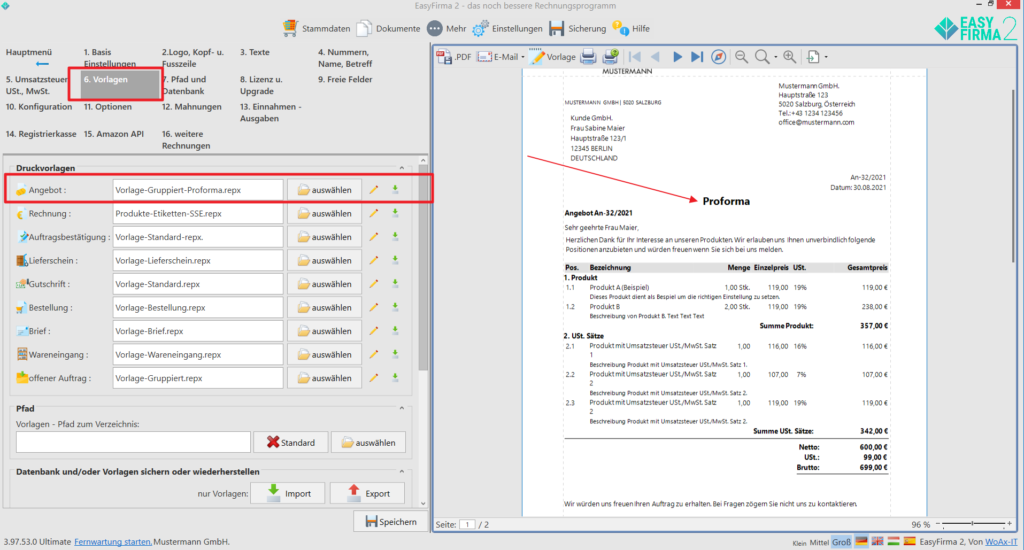Click the page export icon
This screenshot has height=550, width=1024.
813,57
